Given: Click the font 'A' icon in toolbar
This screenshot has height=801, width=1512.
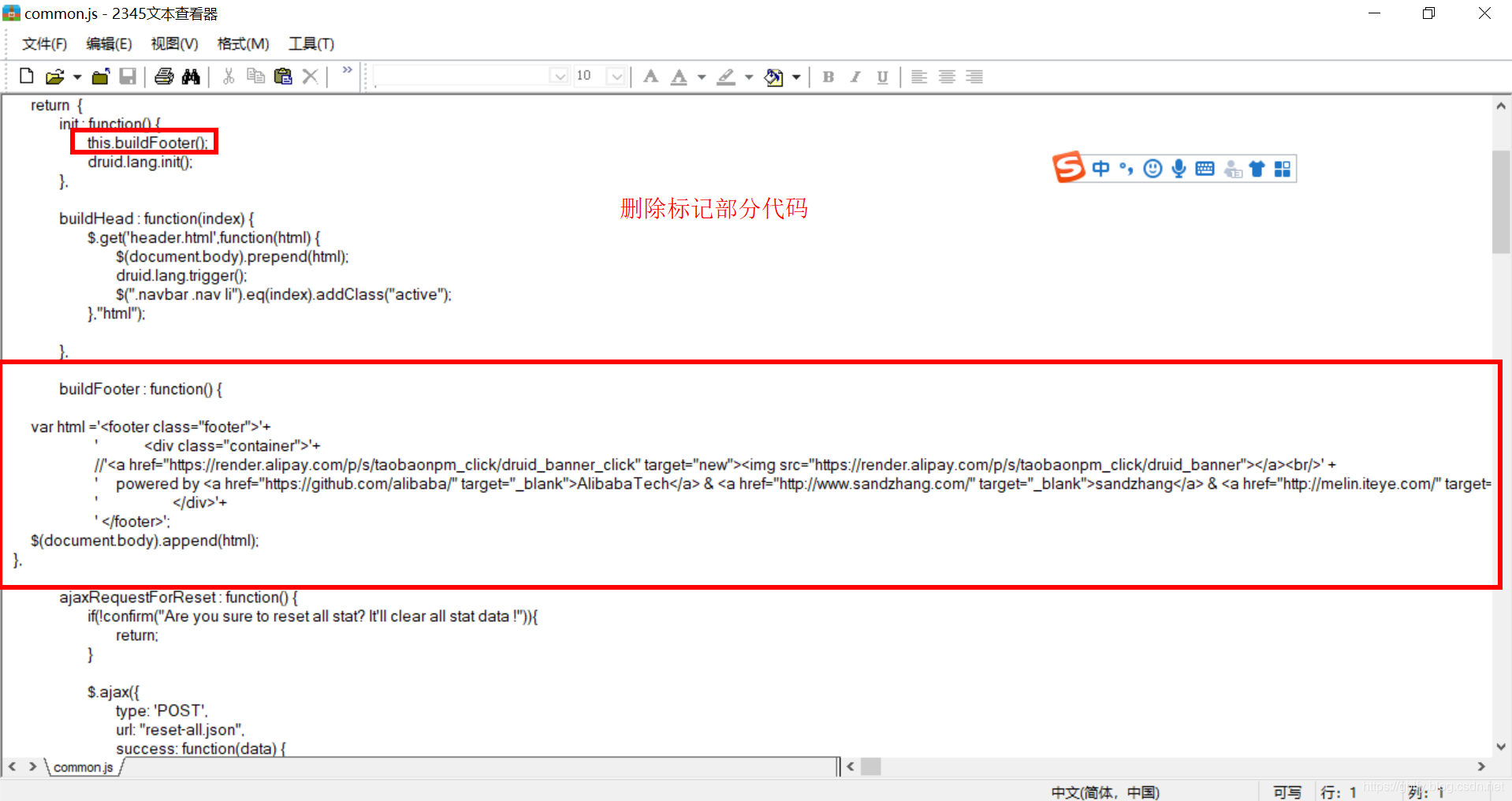Looking at the screenshot, I should tap(650, 76).
